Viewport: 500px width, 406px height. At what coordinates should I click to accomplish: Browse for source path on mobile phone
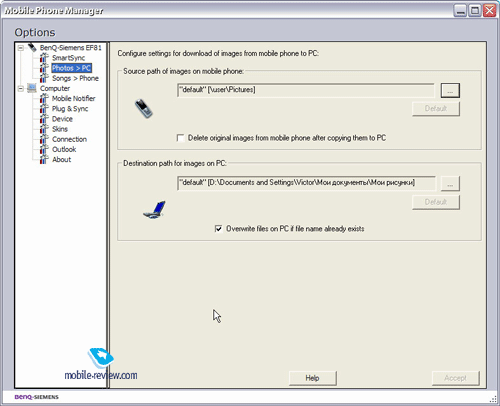pyautogui.click(x=450, y=90)
